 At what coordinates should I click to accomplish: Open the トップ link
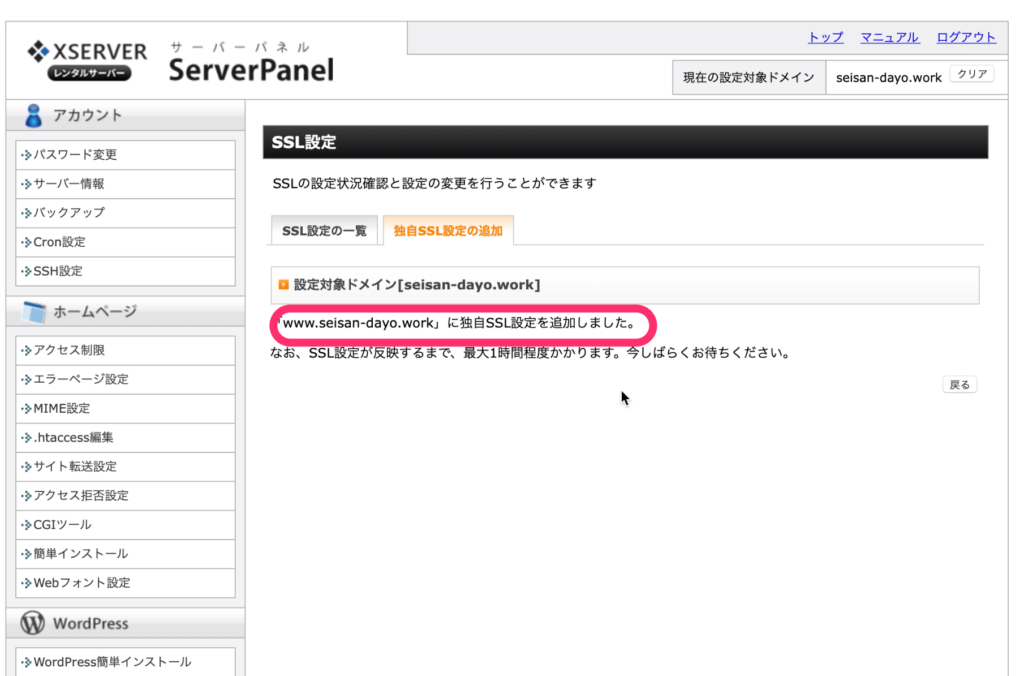[x=825, y=37]
